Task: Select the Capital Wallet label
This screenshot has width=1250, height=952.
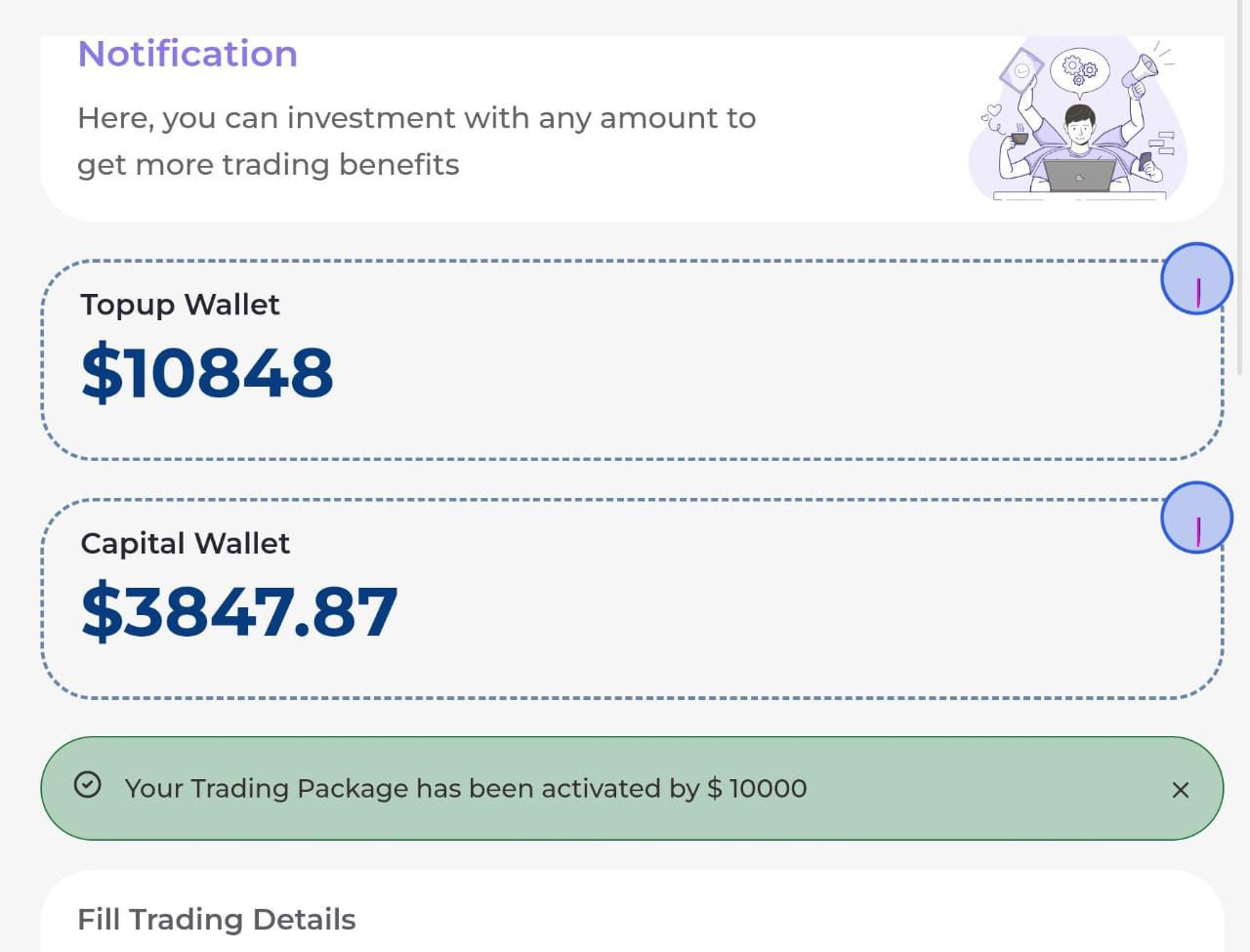Action: [x=185, y=544]
